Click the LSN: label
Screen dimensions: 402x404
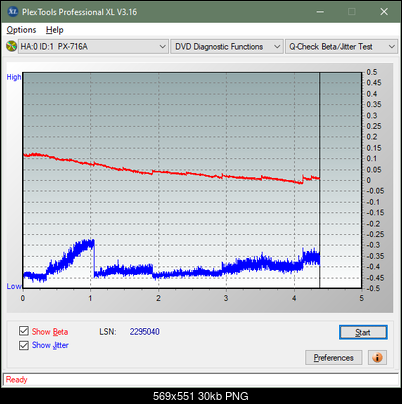[108, 332]
